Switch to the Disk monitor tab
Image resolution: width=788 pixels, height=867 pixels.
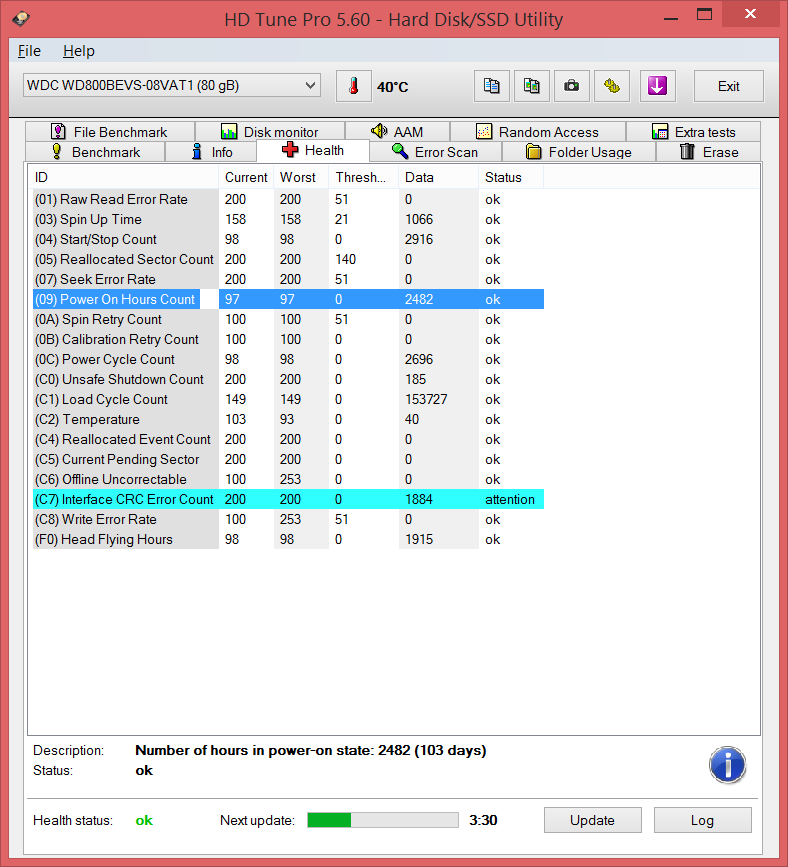pyautogui.click(x=270, y=132)
